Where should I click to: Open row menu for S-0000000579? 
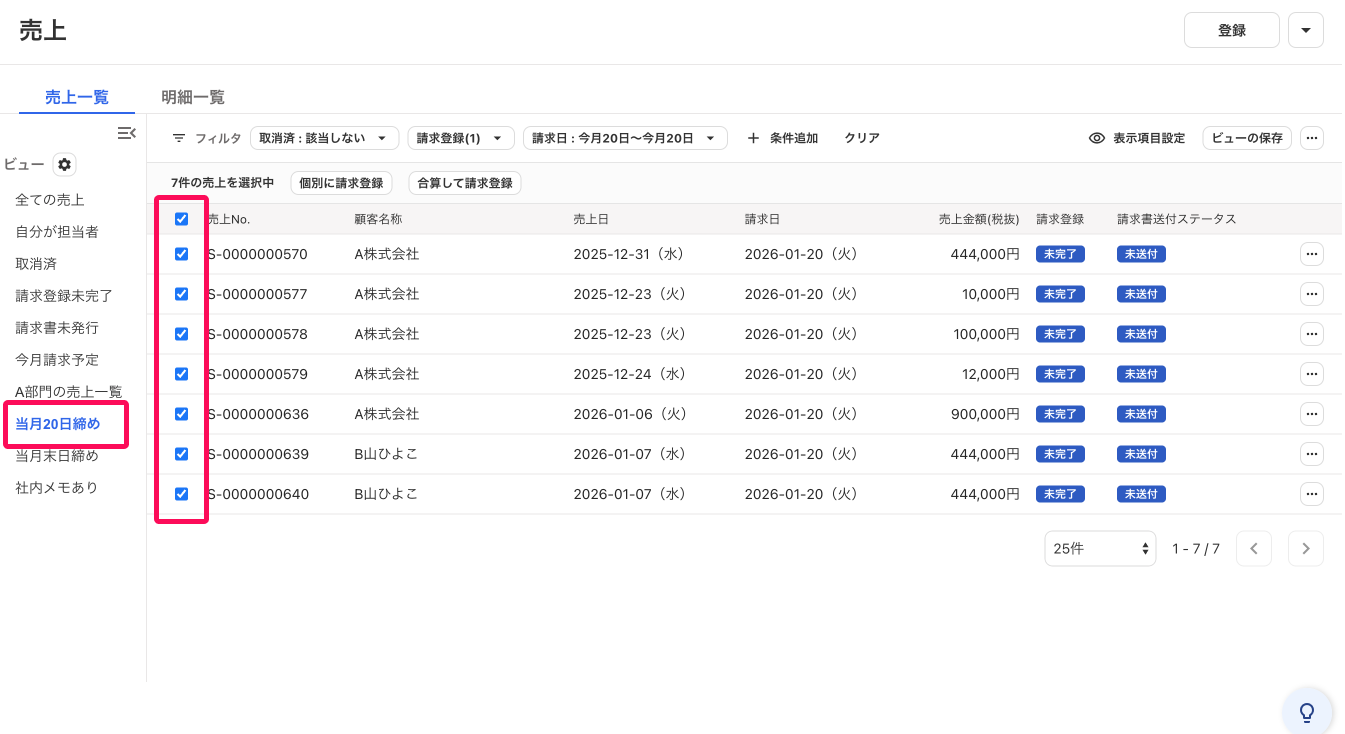[x=1312, y=374]
